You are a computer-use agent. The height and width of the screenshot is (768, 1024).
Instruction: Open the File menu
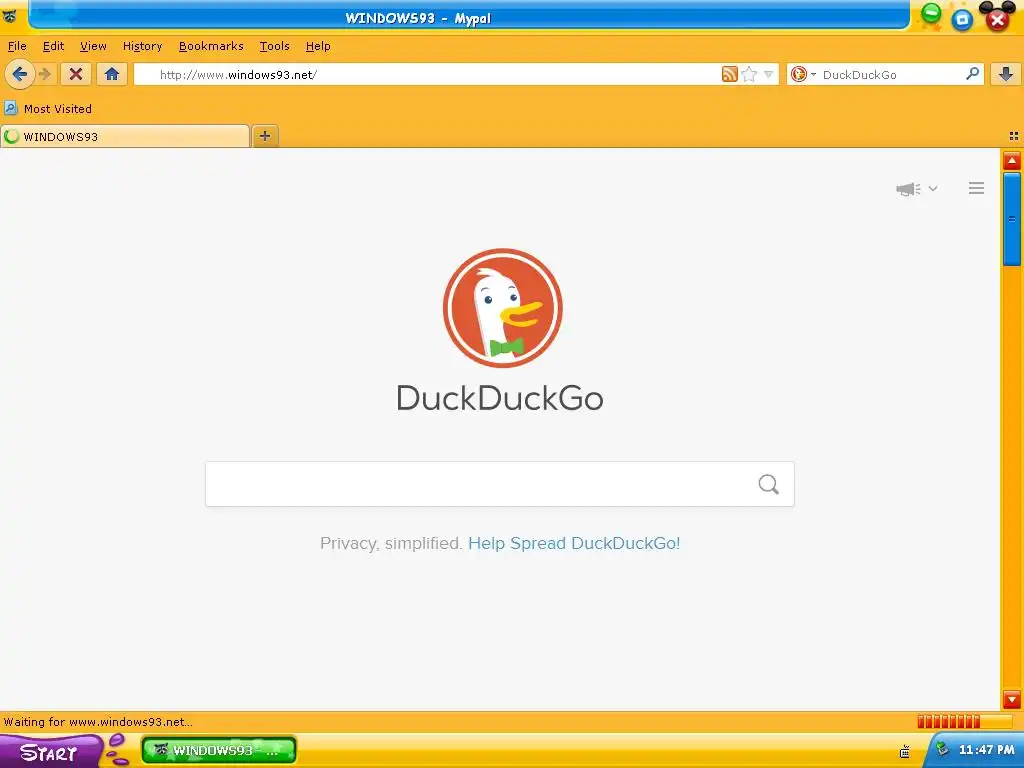(x=17, y=46)
